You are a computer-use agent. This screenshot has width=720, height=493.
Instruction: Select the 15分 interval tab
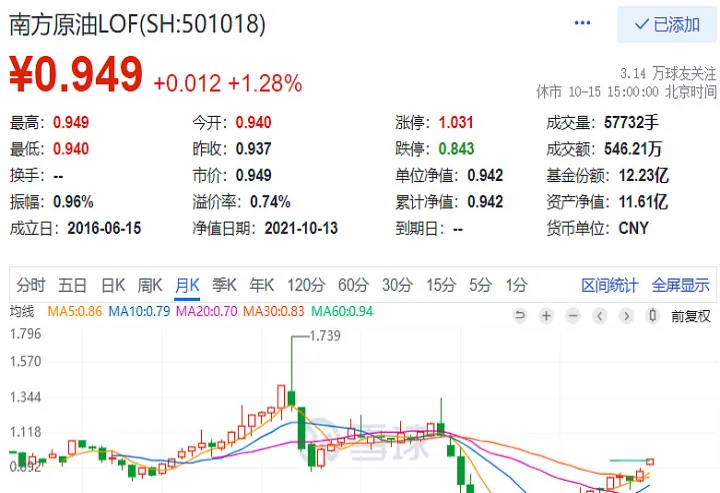tap(441, 285)
